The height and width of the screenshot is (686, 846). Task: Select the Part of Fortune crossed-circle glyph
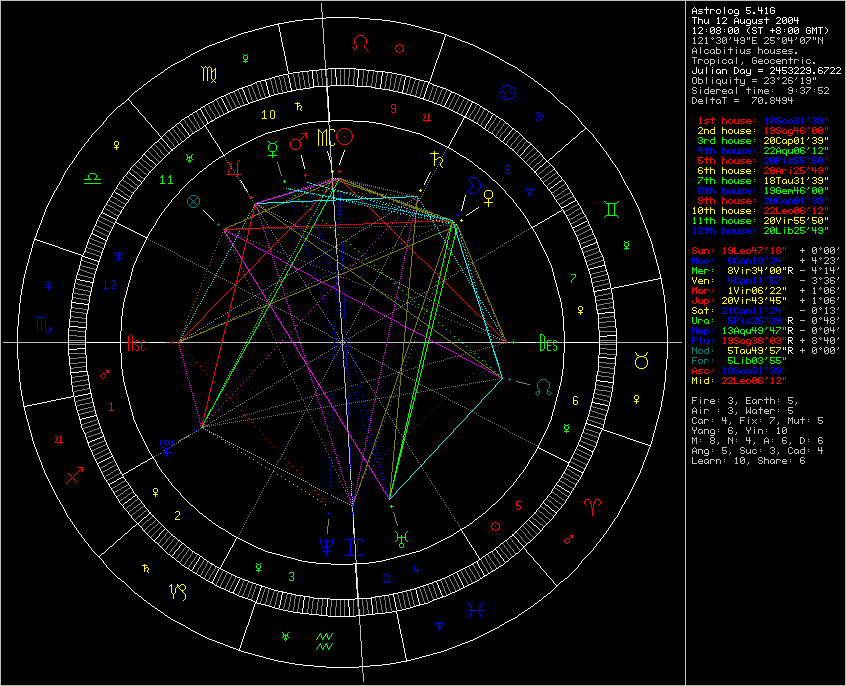click(194, 201)
